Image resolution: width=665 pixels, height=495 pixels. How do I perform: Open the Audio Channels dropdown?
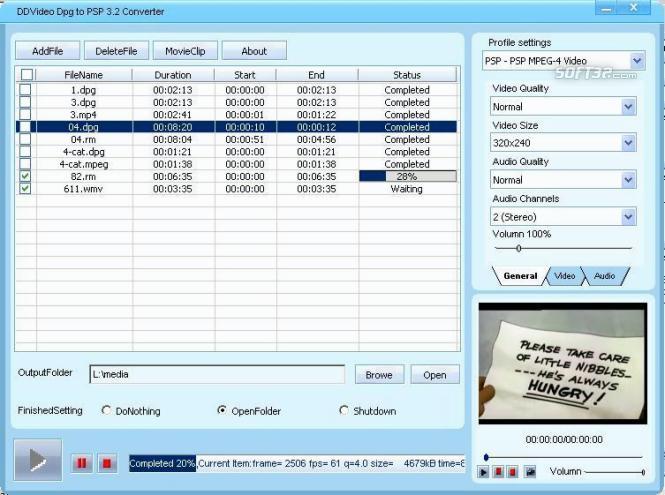629,217
